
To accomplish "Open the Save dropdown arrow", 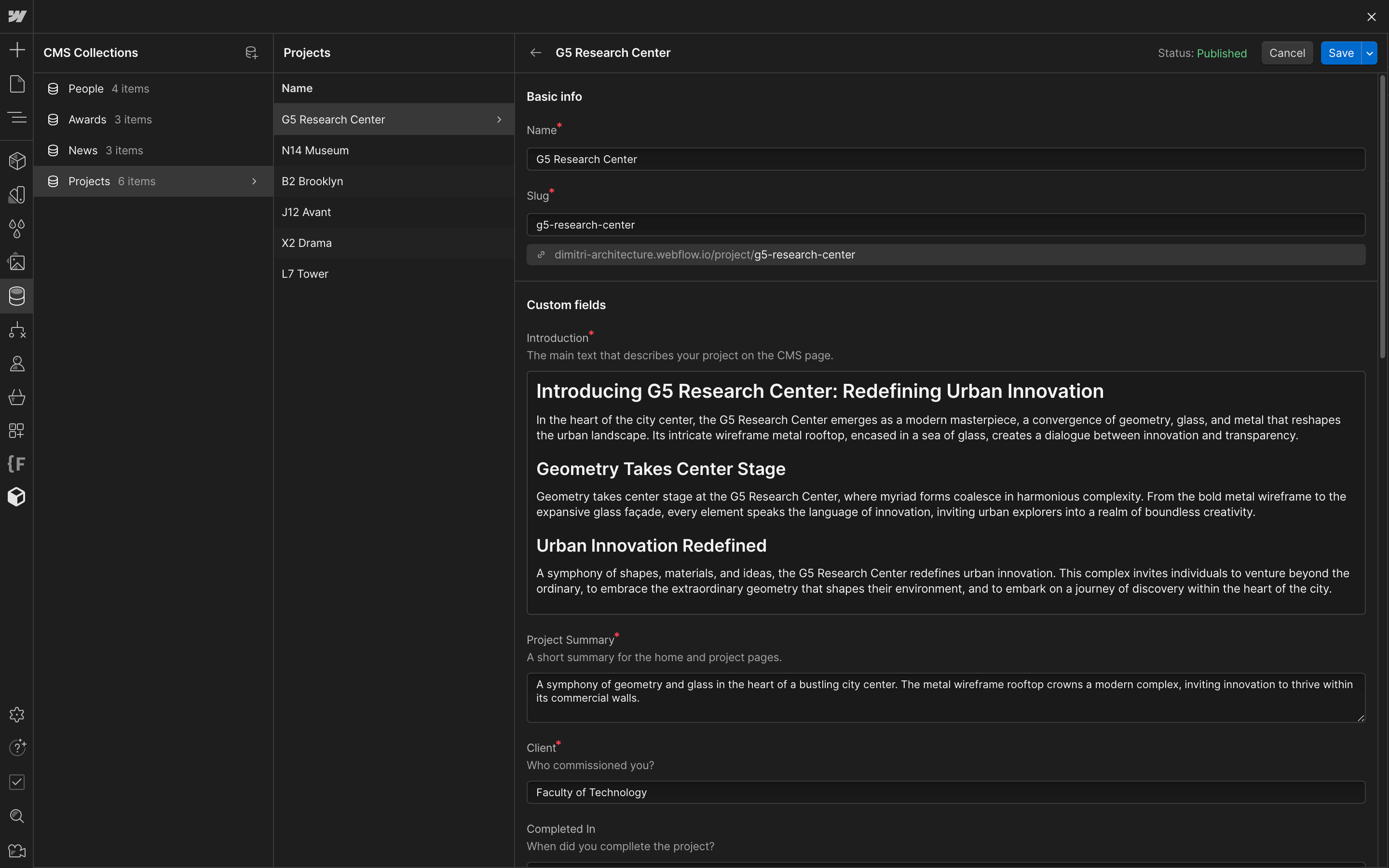I will pyautogui.click(x=1370, y=52).
